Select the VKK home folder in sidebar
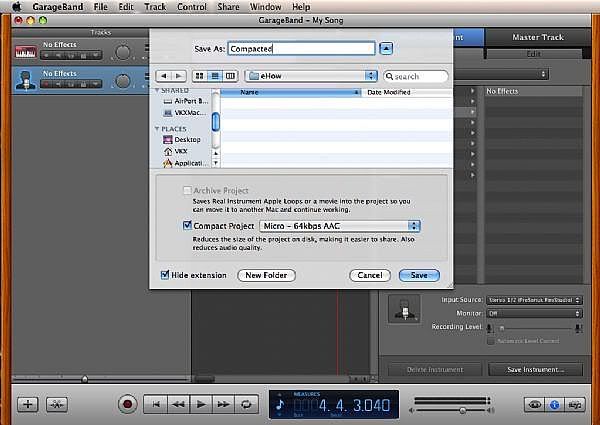The width and height of the screenshot is (600, 425). [x=176, y=151]
